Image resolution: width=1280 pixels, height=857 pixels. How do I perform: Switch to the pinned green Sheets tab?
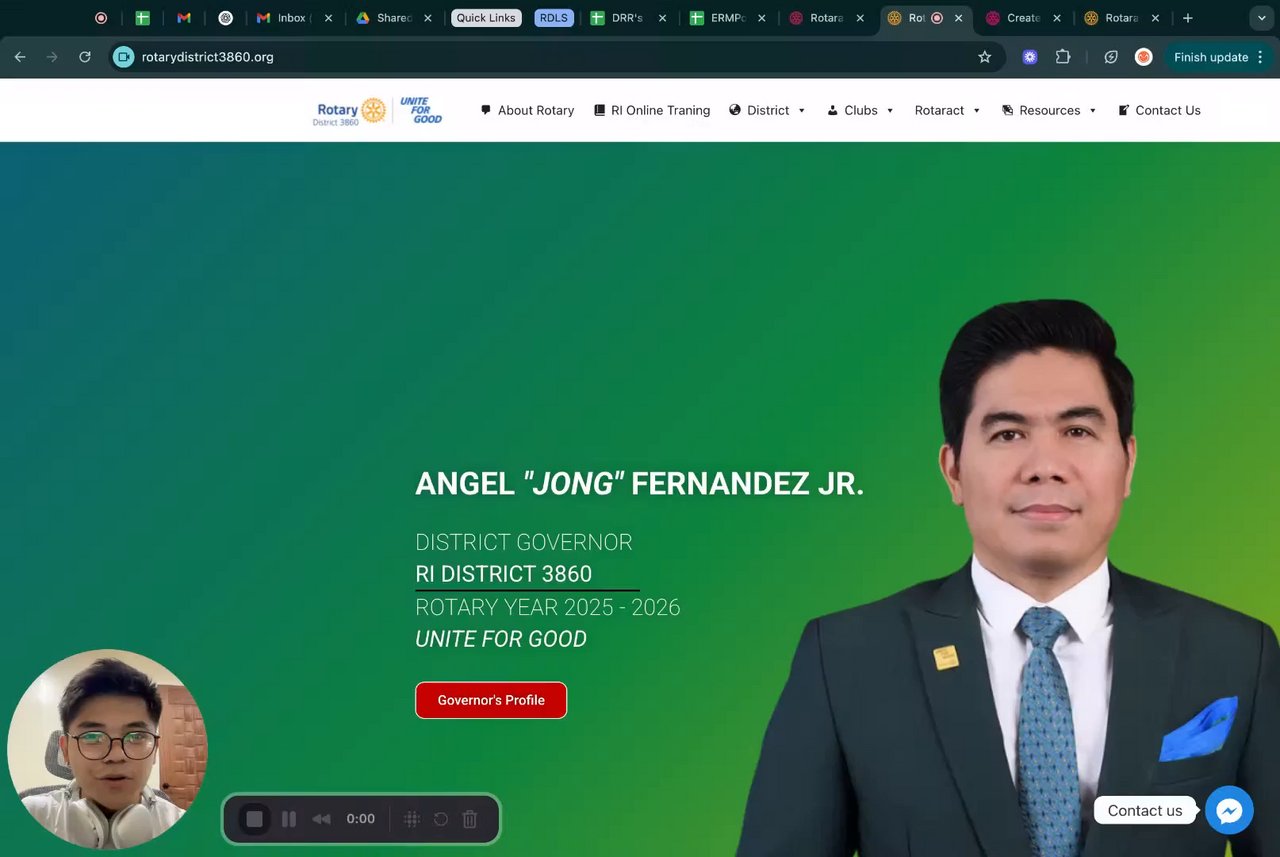coord(143,18)
